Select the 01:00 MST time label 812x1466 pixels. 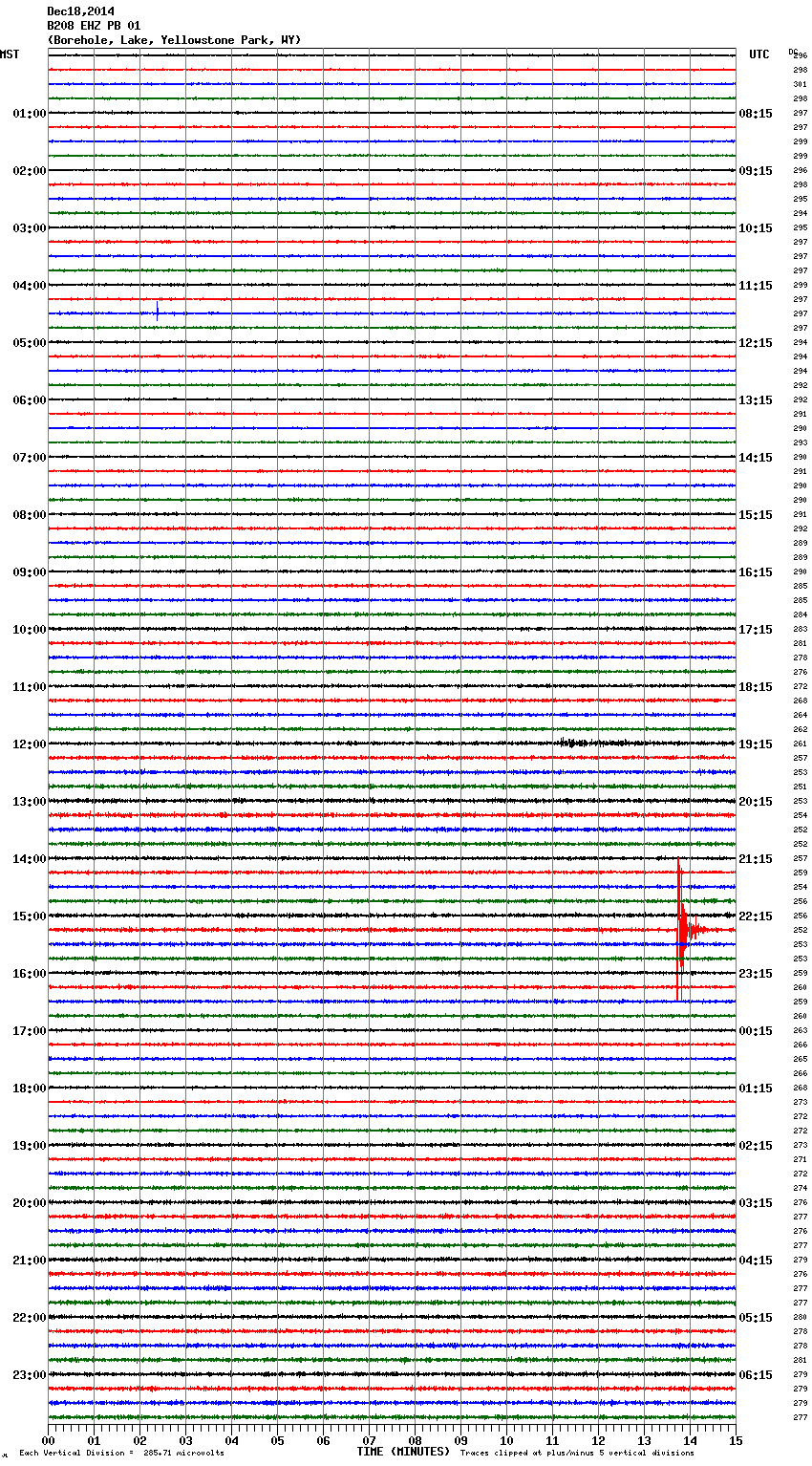pos(30,114)
